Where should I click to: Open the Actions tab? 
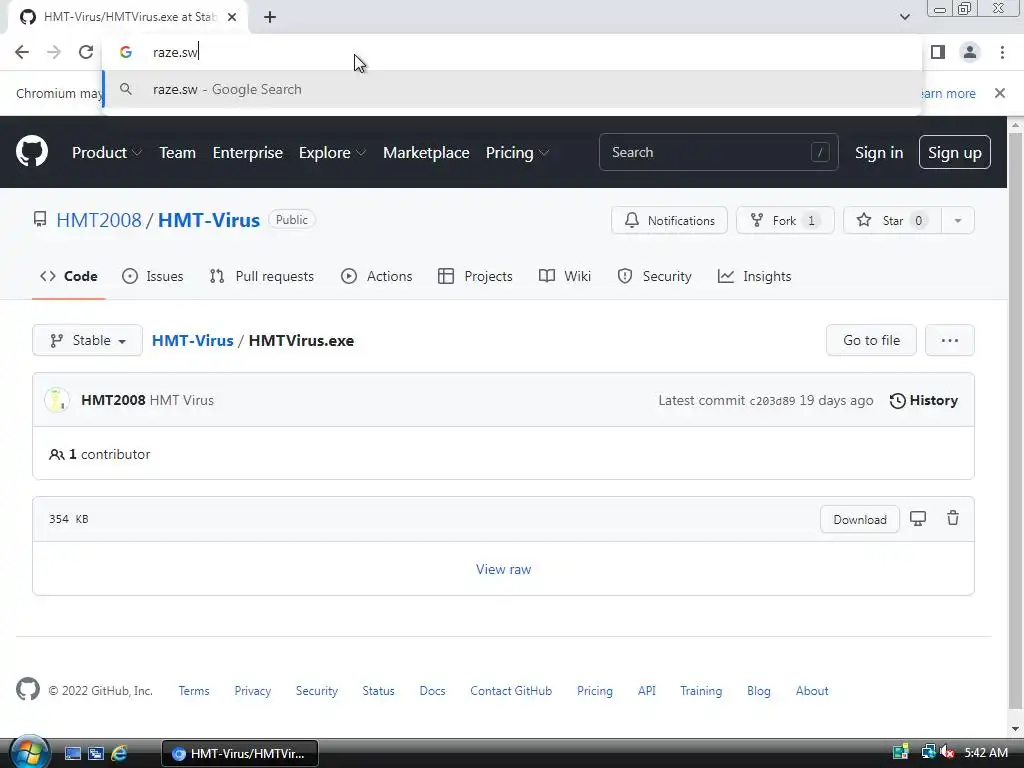coord(377,276)
